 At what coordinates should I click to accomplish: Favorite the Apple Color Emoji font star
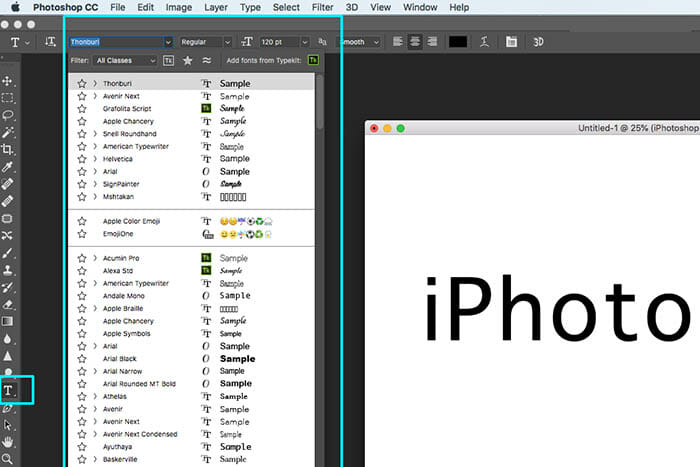(82, 221)
